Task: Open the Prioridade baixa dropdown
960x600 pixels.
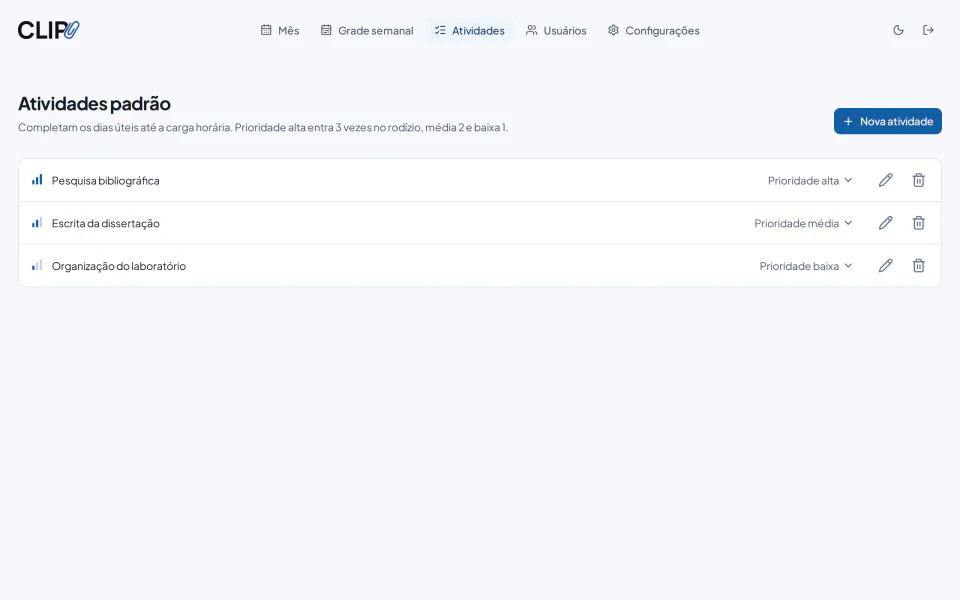Action: pyautogui.click(x=806, y=266)
